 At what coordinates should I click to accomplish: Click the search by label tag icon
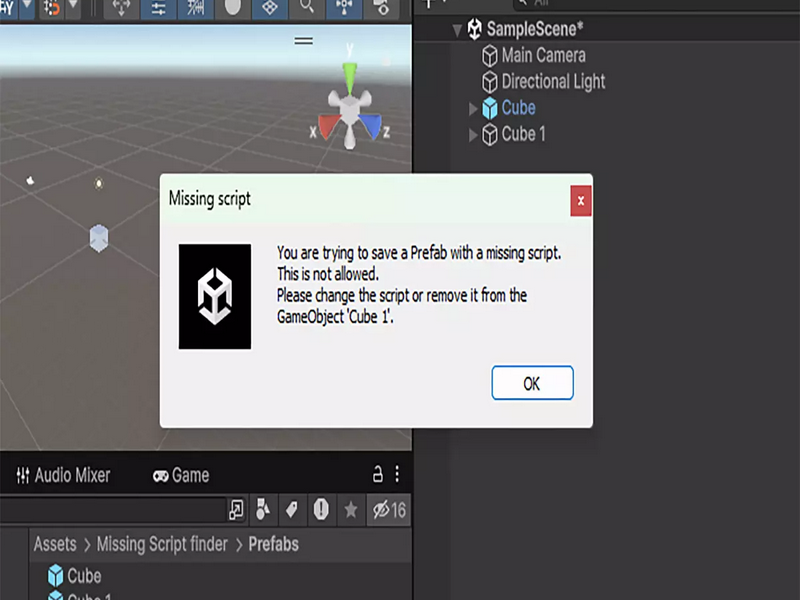click(x=292, y=509)
